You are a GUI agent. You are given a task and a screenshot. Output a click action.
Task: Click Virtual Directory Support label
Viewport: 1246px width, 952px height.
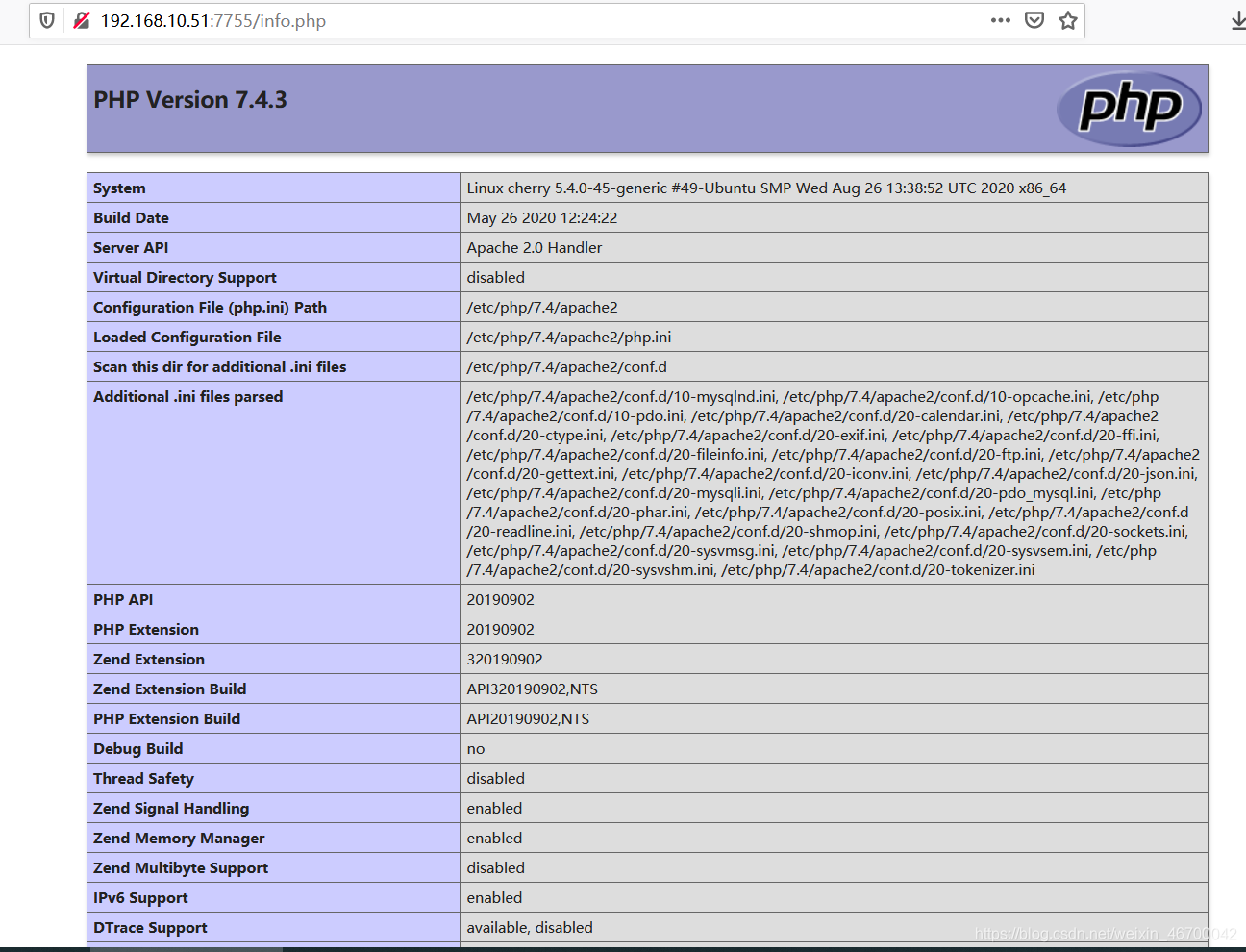tap(185, 278)
